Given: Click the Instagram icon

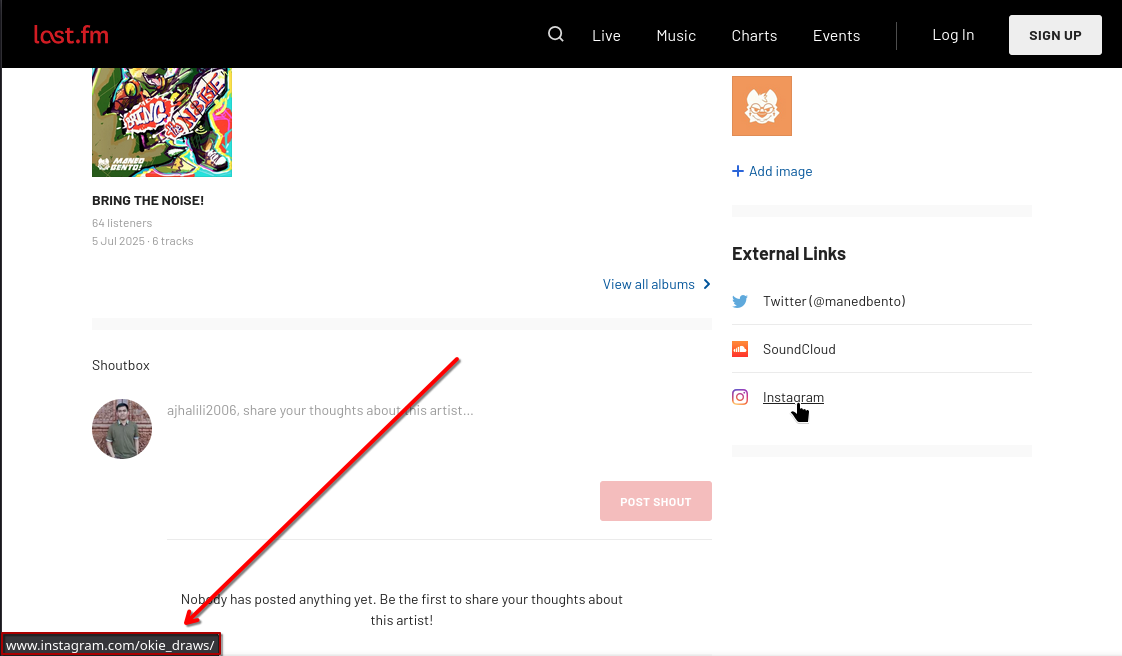Looking at the screenshot, I should point(740,397).
